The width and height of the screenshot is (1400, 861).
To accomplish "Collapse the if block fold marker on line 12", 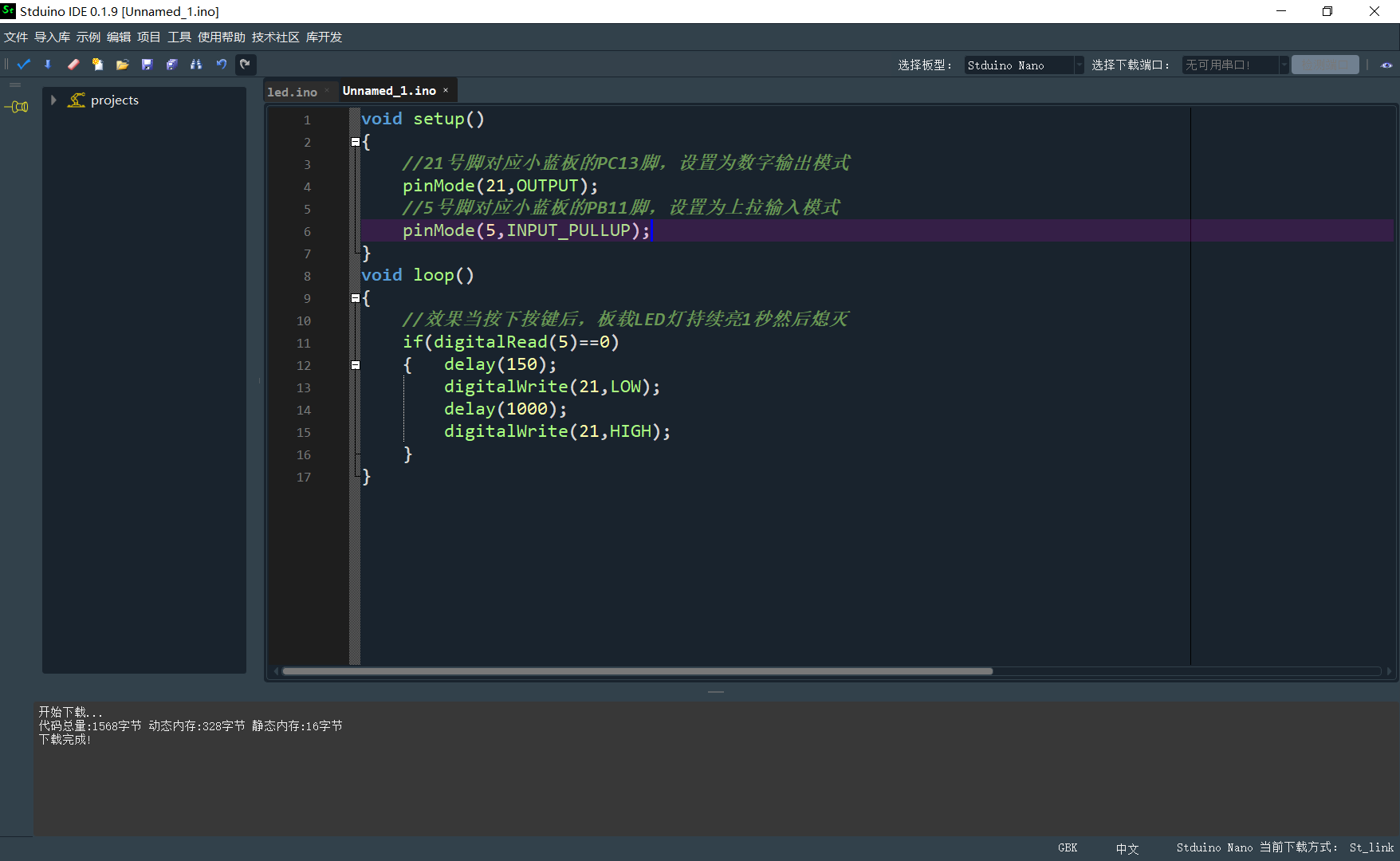I will pos(356,365).
